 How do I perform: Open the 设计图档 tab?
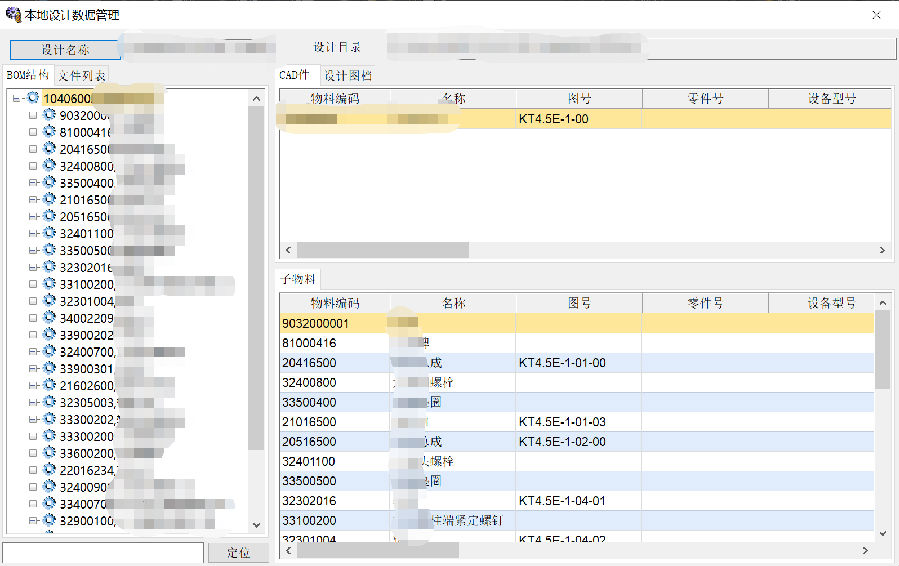[348, 76]
